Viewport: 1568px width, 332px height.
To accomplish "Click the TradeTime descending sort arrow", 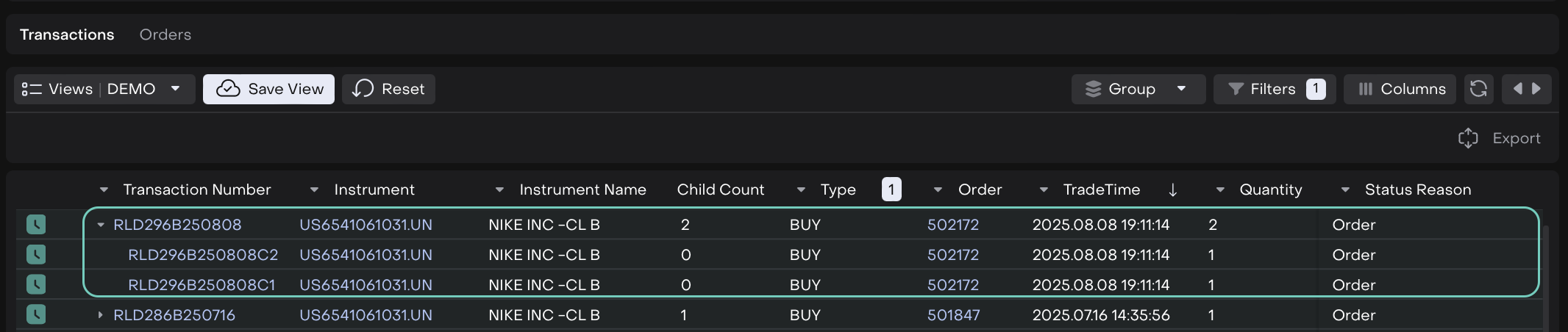I will point(1172,190).
